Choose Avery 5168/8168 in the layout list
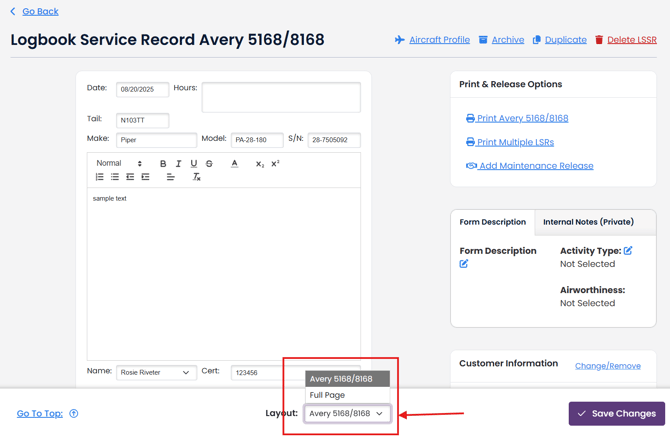Image resolution: width=670 pixels, height=437 pixels. [347, 379]
